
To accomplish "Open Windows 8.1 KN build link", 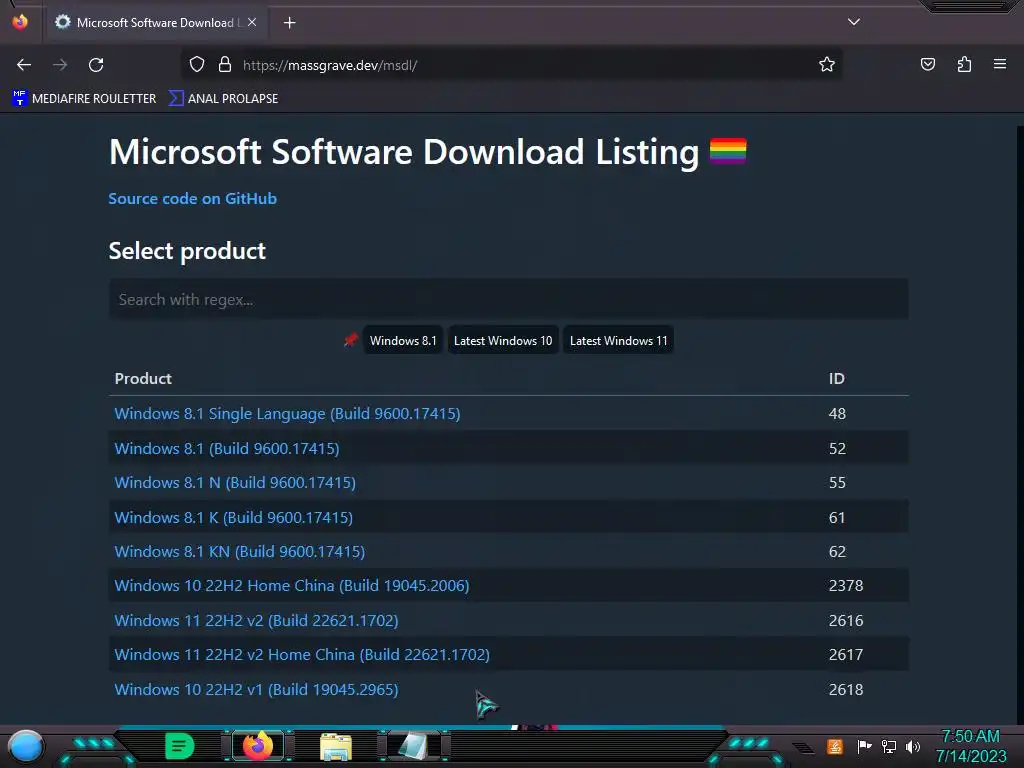I will pos(240,552).
